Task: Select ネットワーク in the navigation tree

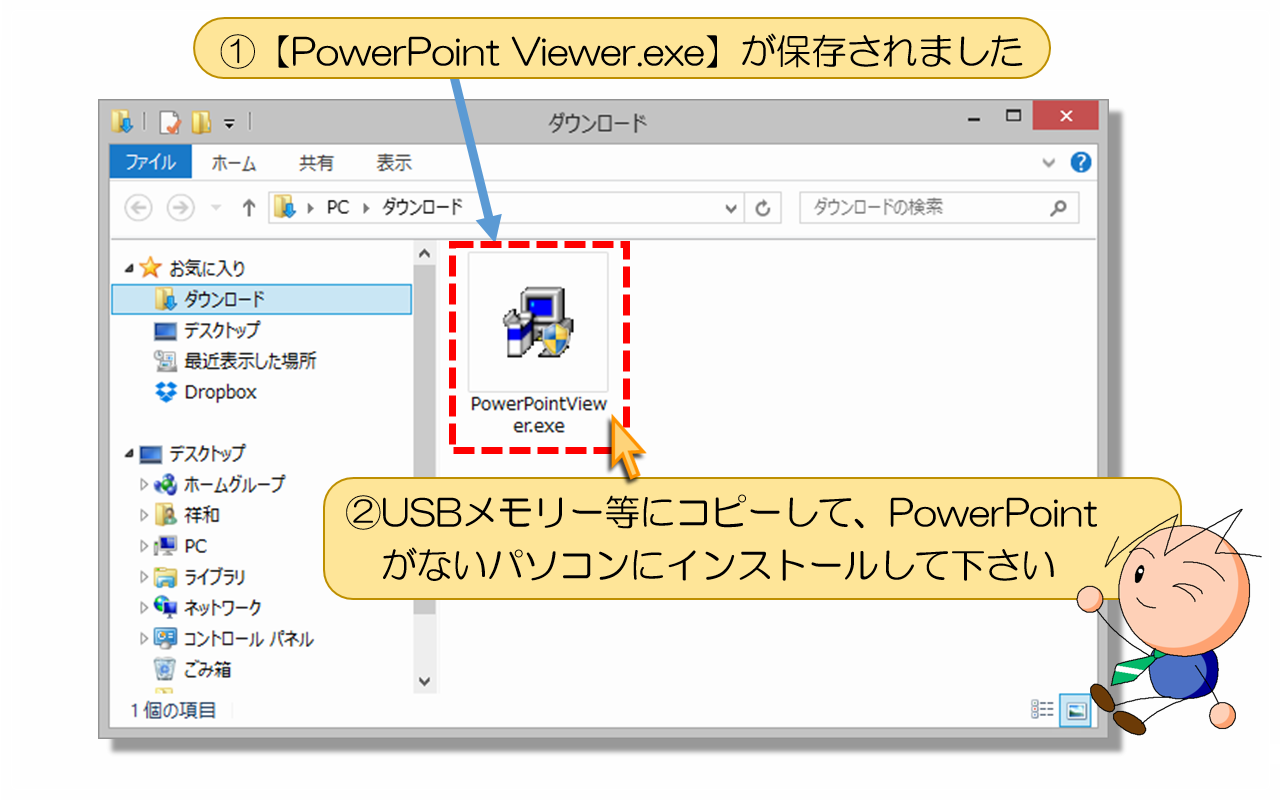Action: (x=222, y=608)
